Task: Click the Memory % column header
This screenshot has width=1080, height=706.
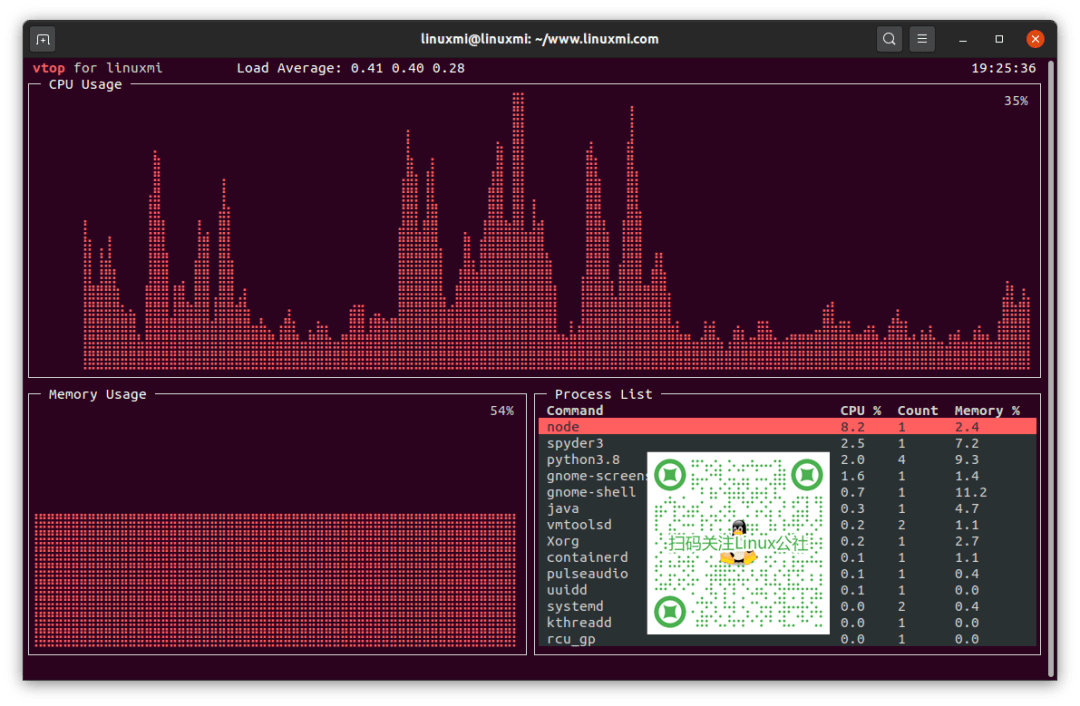Action: pos(986,411)
